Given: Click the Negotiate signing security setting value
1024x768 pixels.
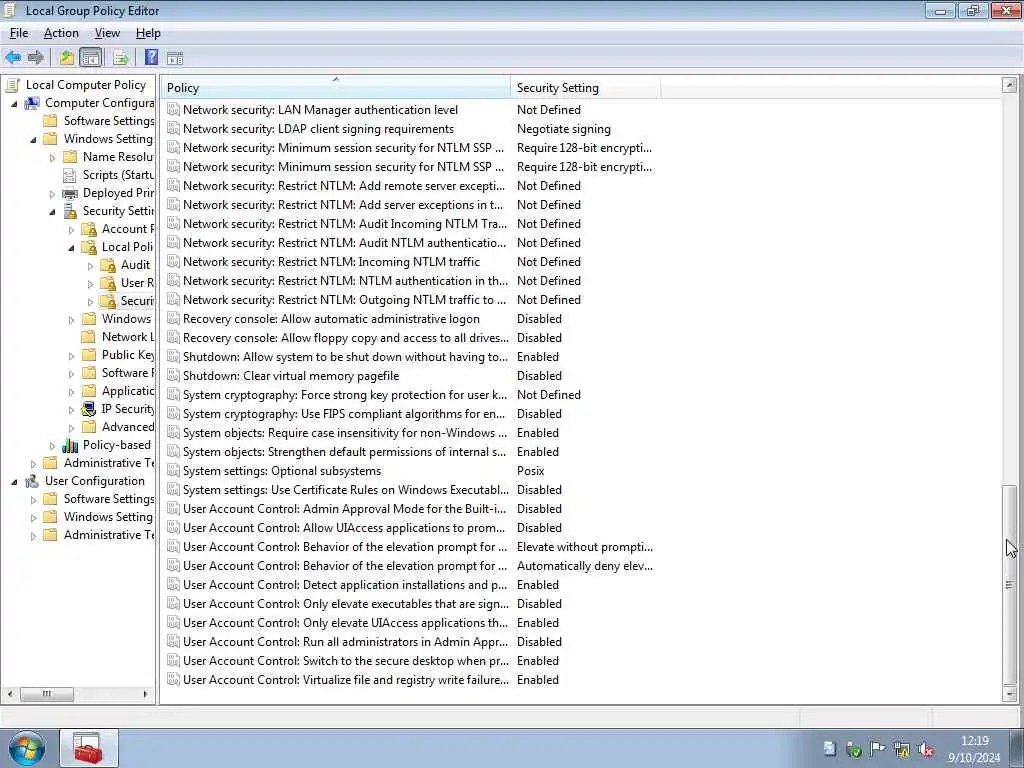Looking at the screenshot, I should pos(564,129).
